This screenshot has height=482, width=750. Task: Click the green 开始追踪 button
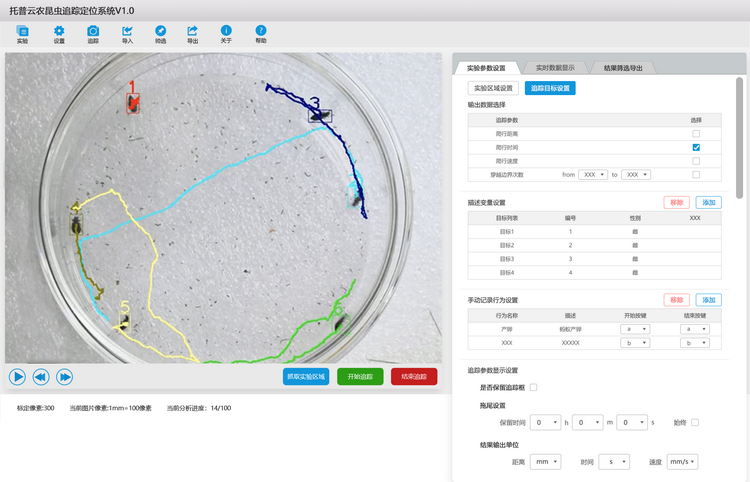(x=361, y=377)
